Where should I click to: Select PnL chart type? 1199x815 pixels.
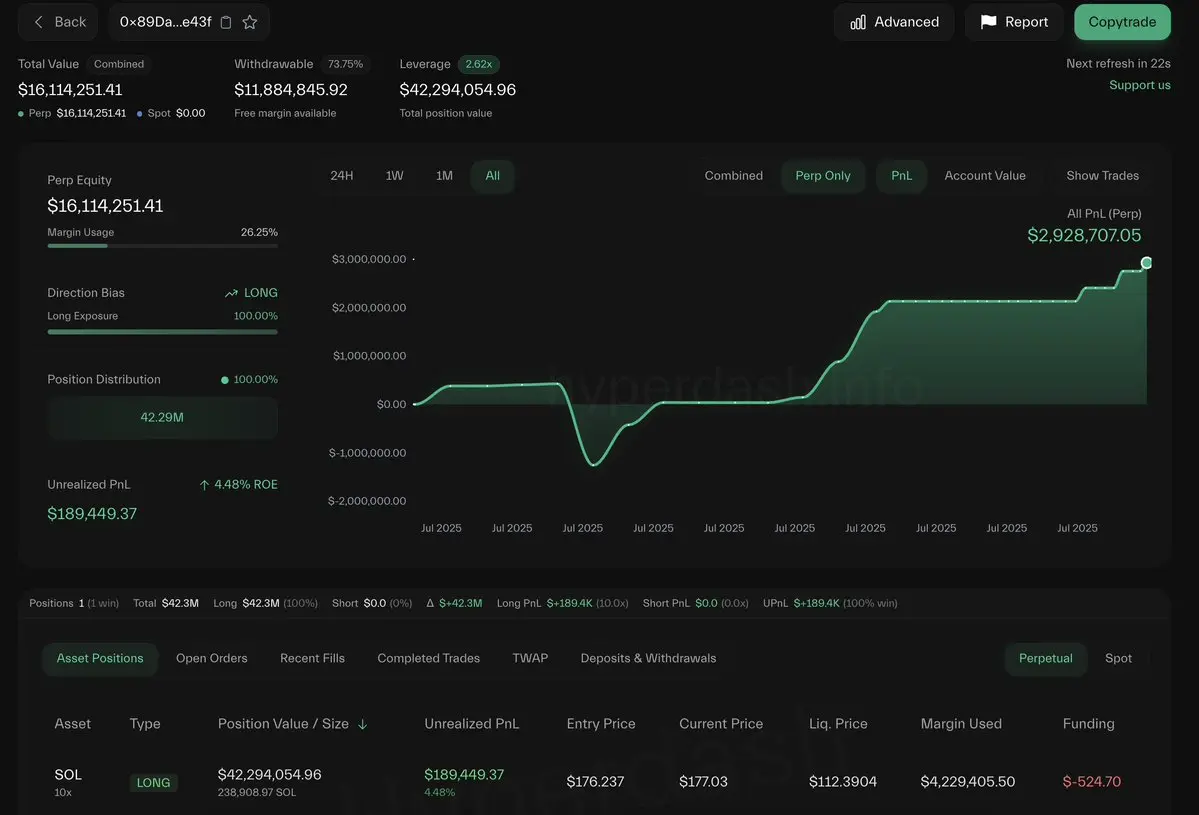902,176
